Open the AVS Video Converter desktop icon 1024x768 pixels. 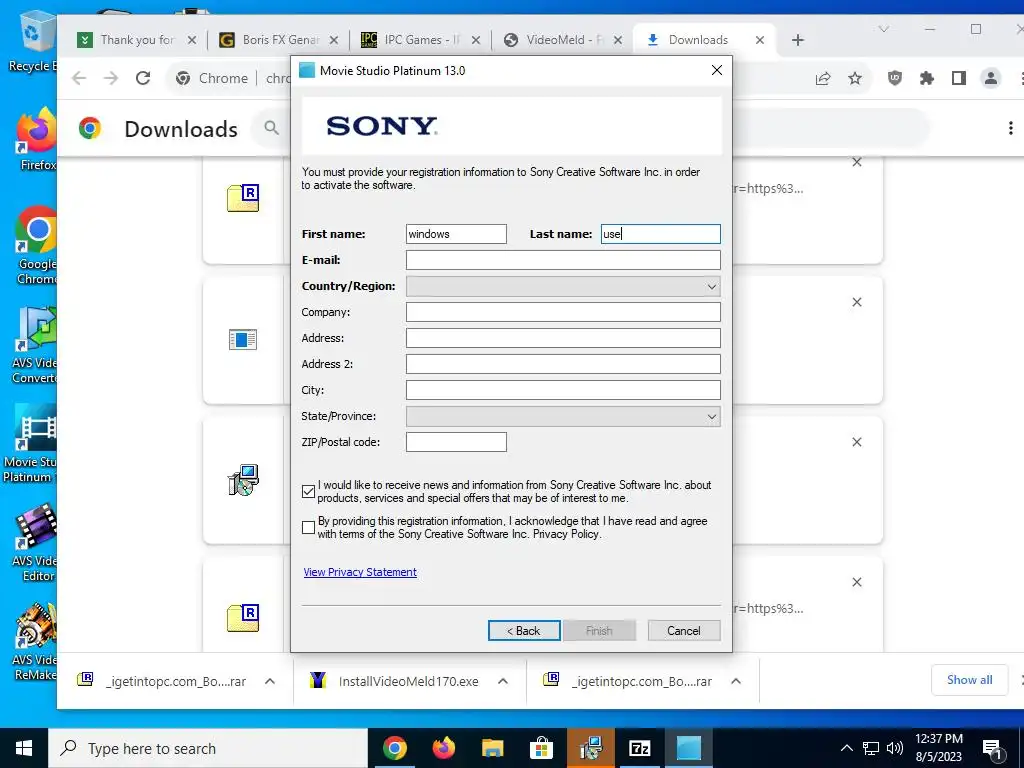click(x=34, y=345)
